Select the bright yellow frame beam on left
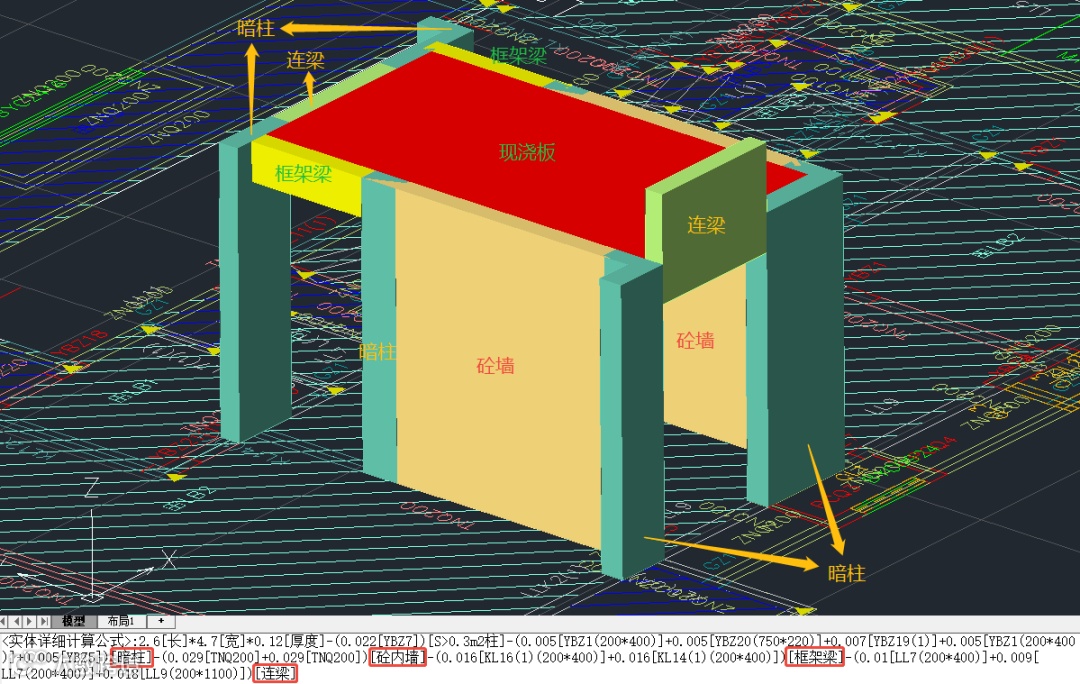The image size is (1080, 684). tap(307, 176)
